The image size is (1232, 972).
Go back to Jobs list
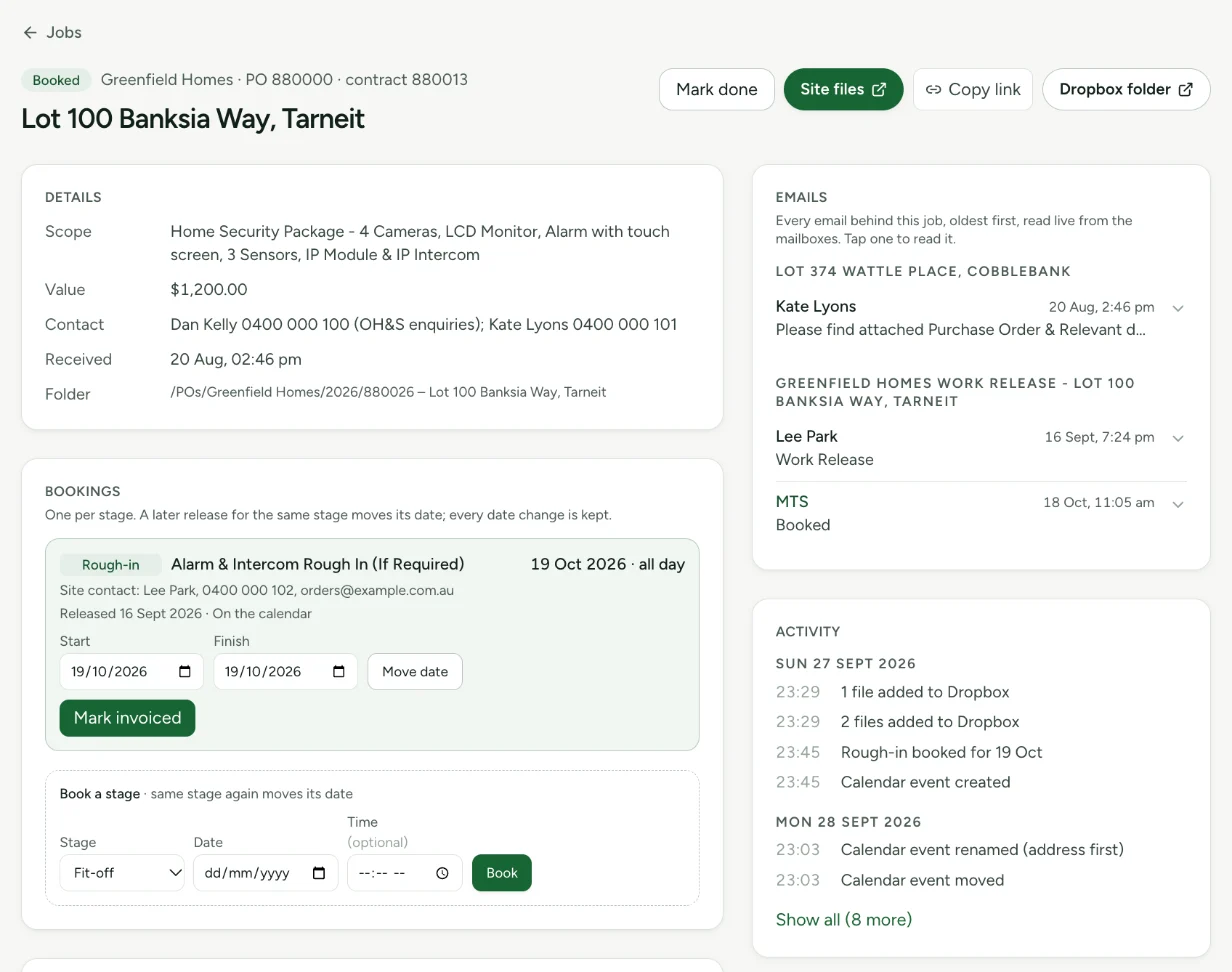[52, 32]
